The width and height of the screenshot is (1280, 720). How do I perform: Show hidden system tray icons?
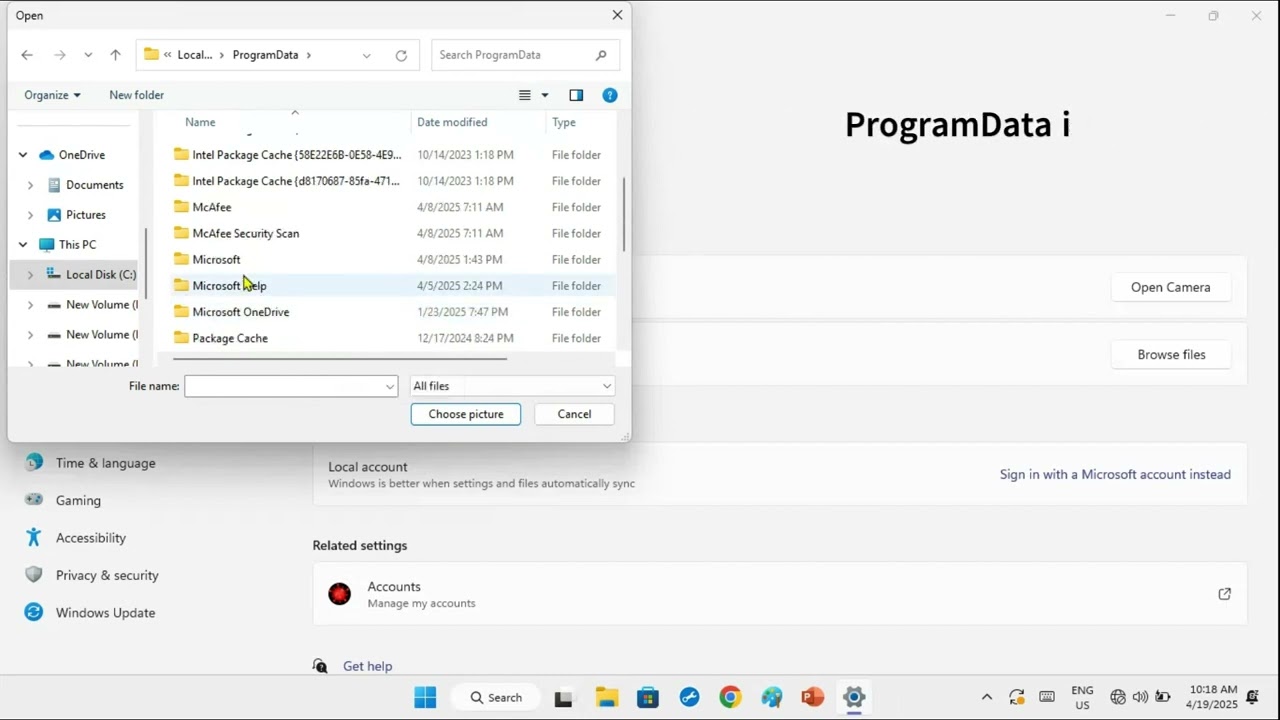[987, 697]
